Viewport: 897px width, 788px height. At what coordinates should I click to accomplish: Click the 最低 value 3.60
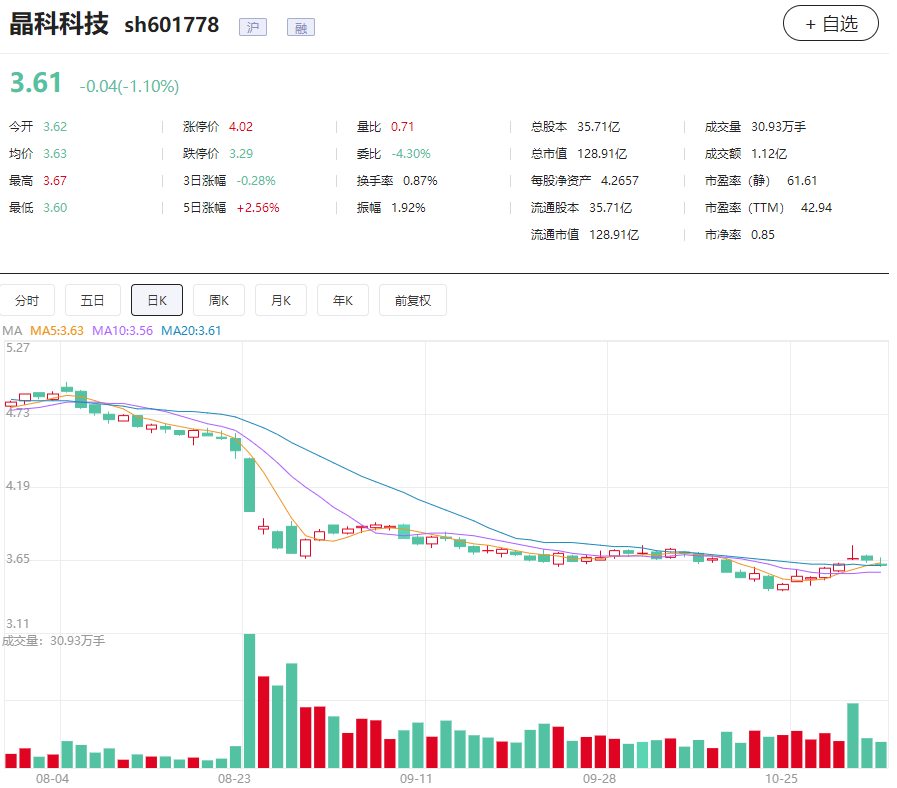click(x=55, y=208)
